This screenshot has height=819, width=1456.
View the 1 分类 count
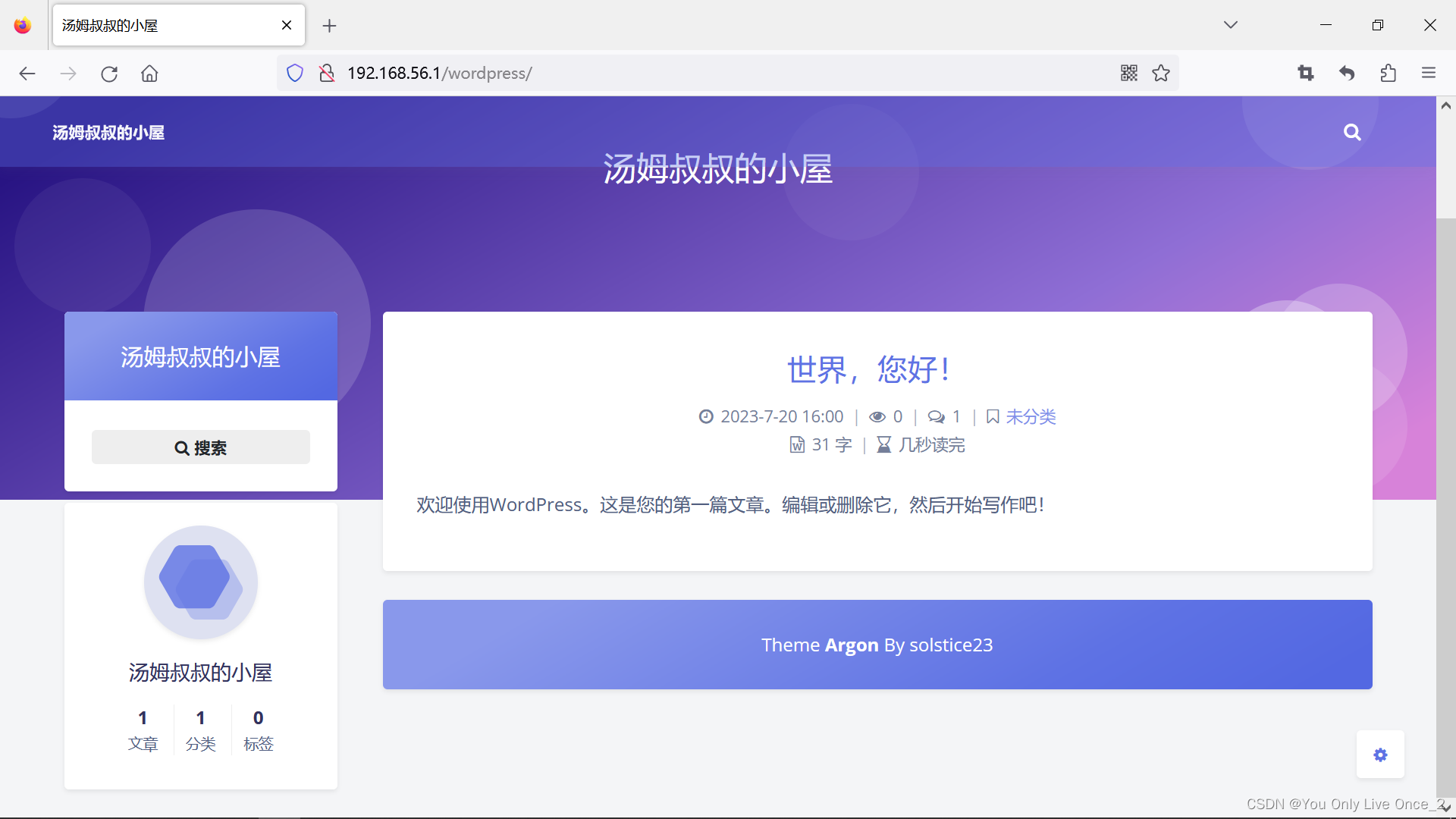click(201, 730)
